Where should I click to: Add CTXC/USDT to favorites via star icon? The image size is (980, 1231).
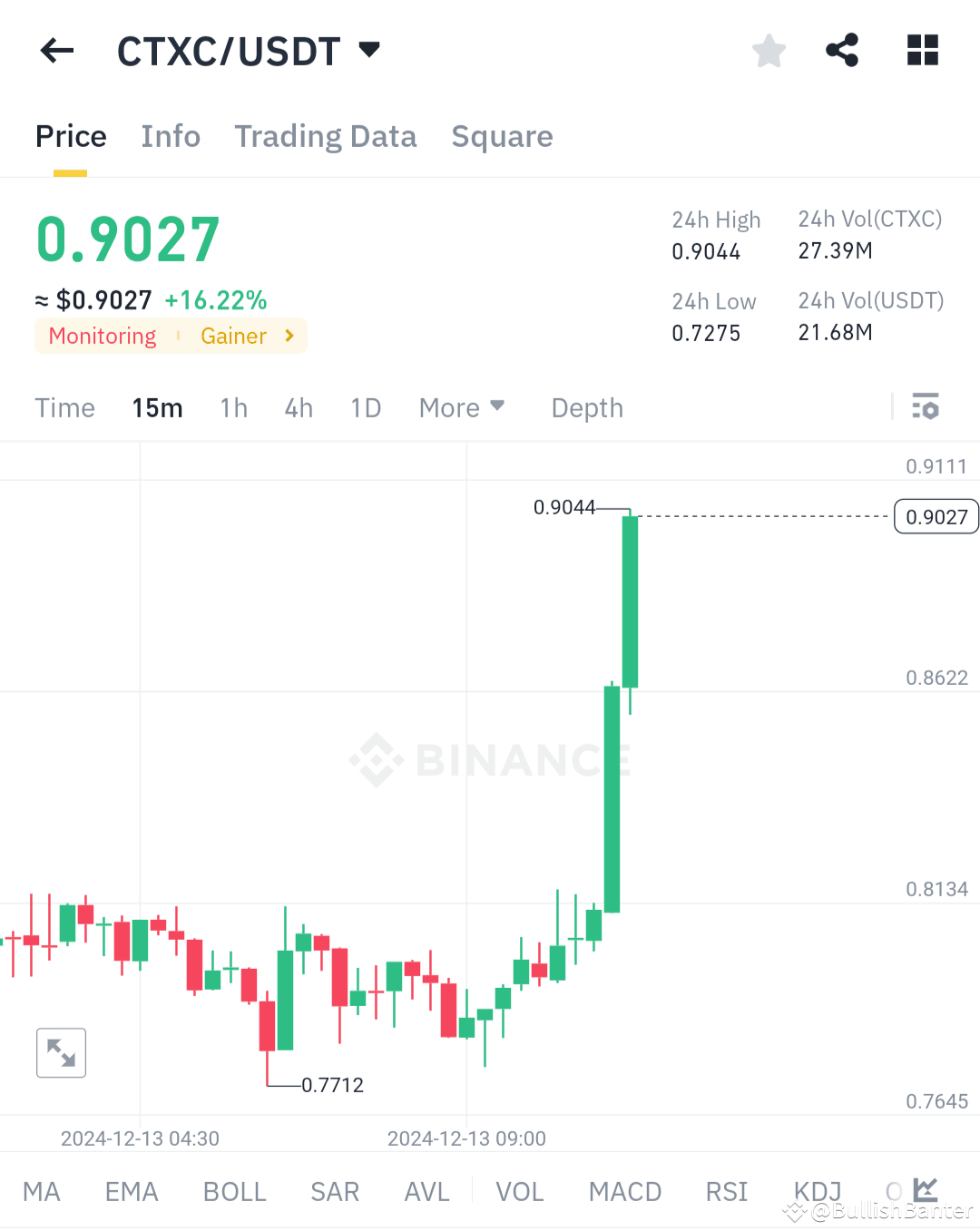pyautogui.click(x=769, y=51)
